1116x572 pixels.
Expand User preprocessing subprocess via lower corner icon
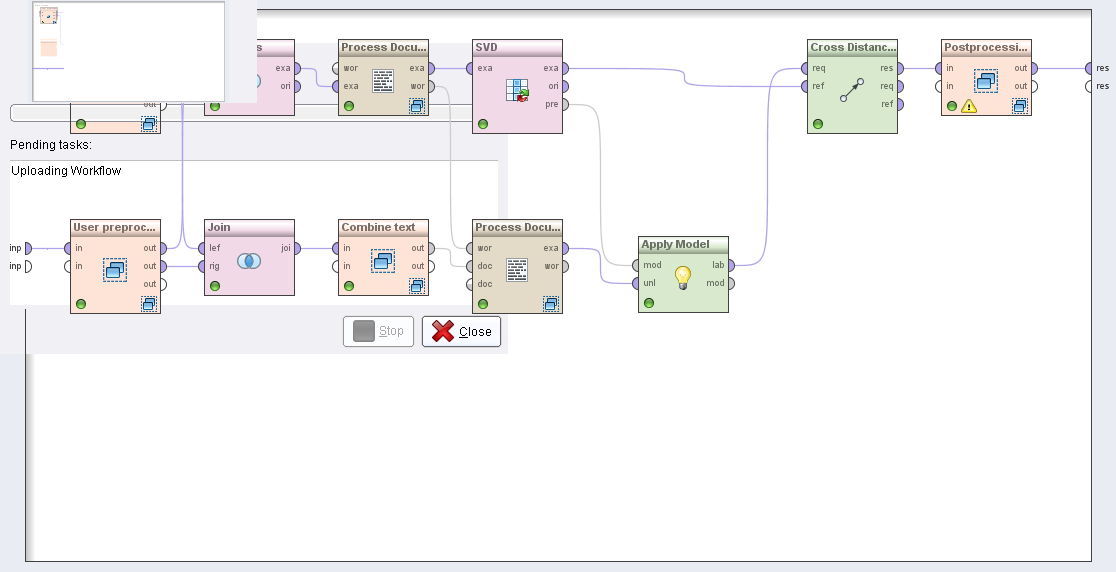149,304
